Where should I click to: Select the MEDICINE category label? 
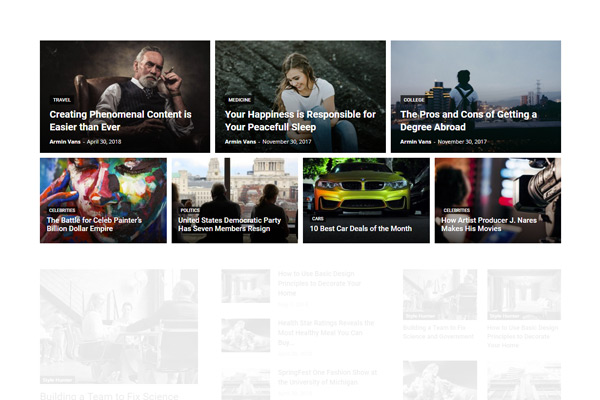pyautogui.click(x=239, y=100)
